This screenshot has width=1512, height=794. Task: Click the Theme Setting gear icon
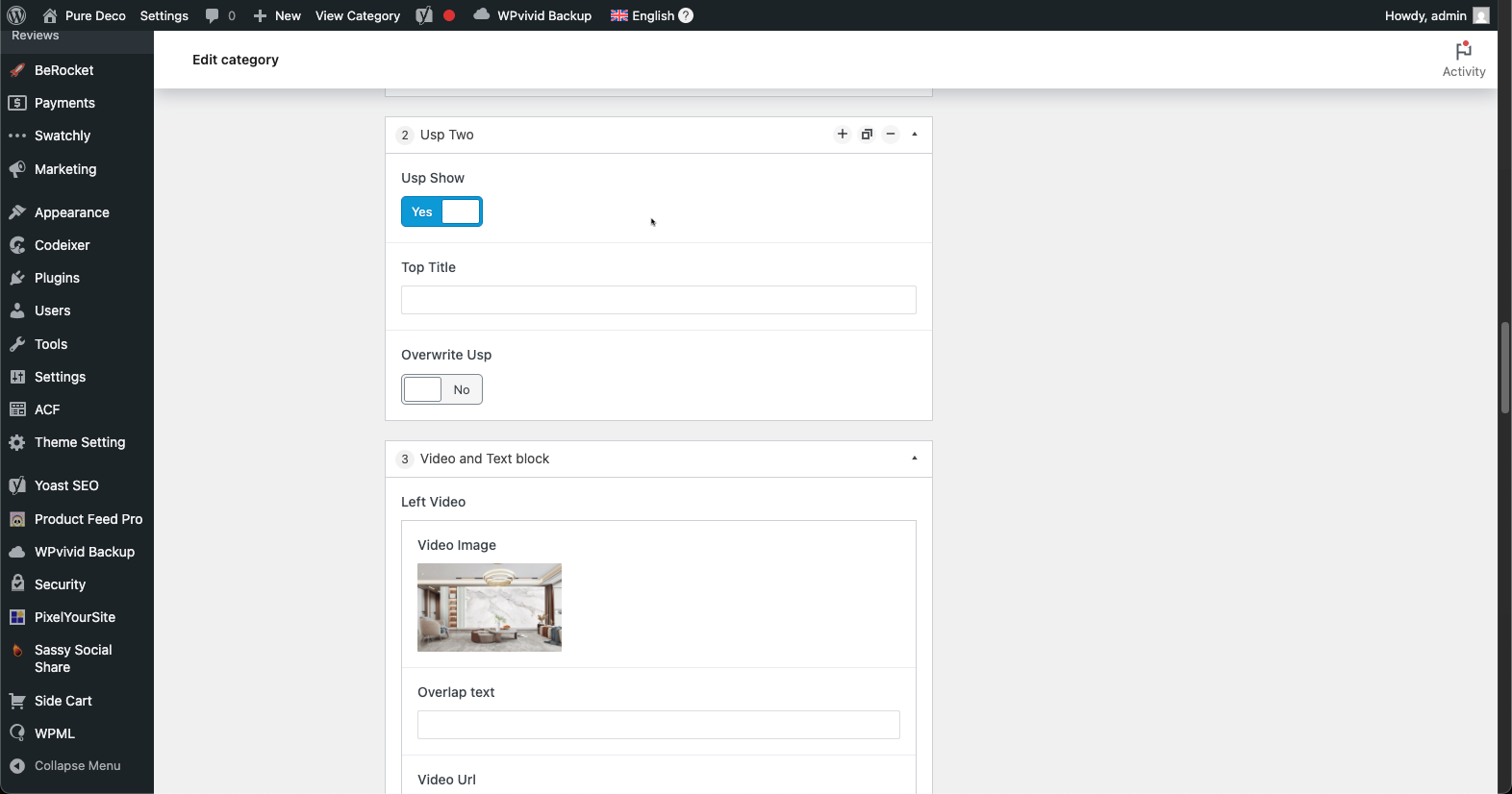point(17,442)
